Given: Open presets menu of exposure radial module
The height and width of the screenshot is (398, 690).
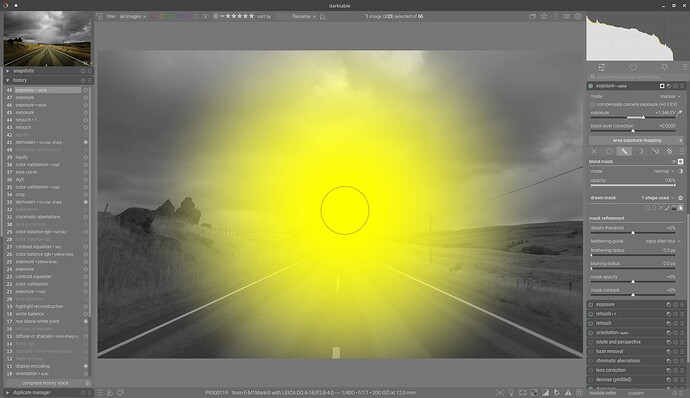Looking at the screenshot, I should [x=682, y=86].
